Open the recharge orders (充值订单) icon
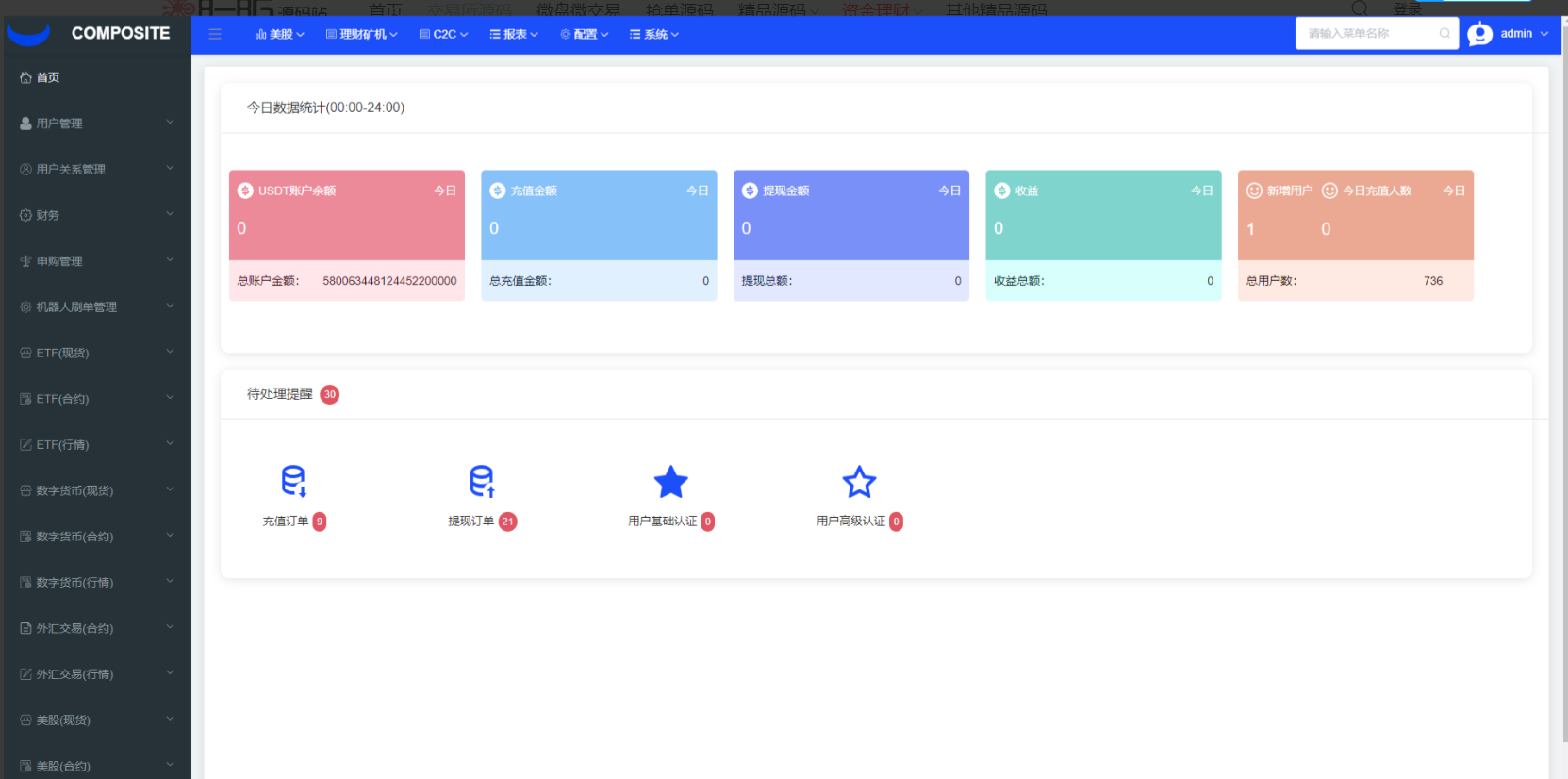This screenshot has height=779, width=1568. point(293,481)
